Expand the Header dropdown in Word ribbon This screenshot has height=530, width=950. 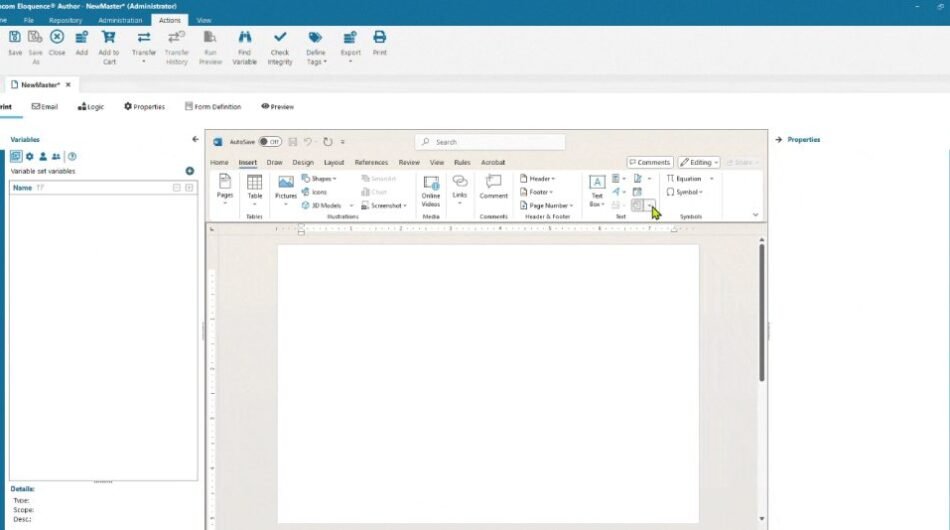pos(537,179)
